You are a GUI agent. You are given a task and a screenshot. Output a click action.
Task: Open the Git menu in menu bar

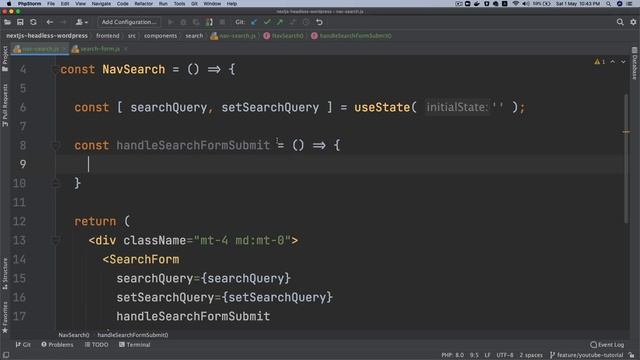194,4
